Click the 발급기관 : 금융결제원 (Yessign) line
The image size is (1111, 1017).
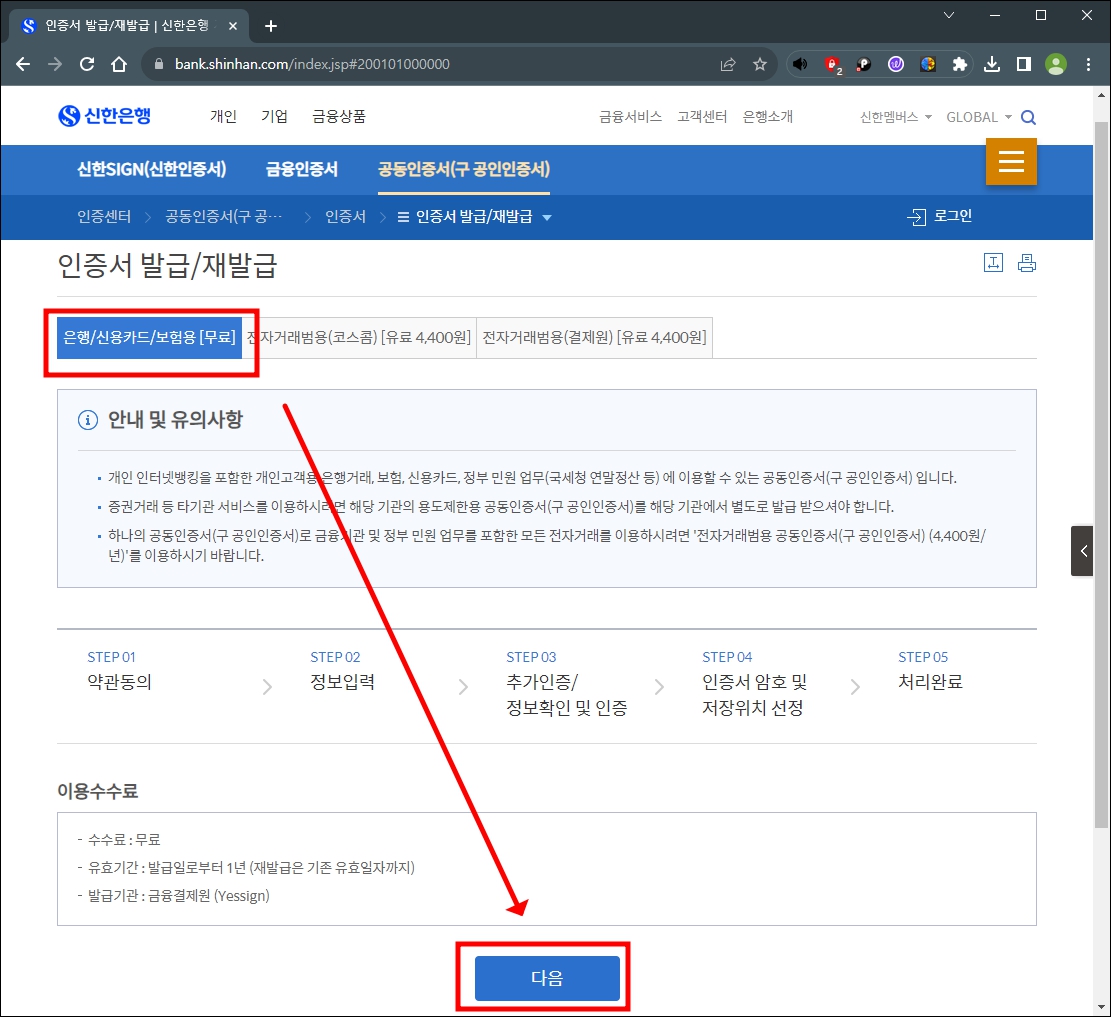click(174, 896)
